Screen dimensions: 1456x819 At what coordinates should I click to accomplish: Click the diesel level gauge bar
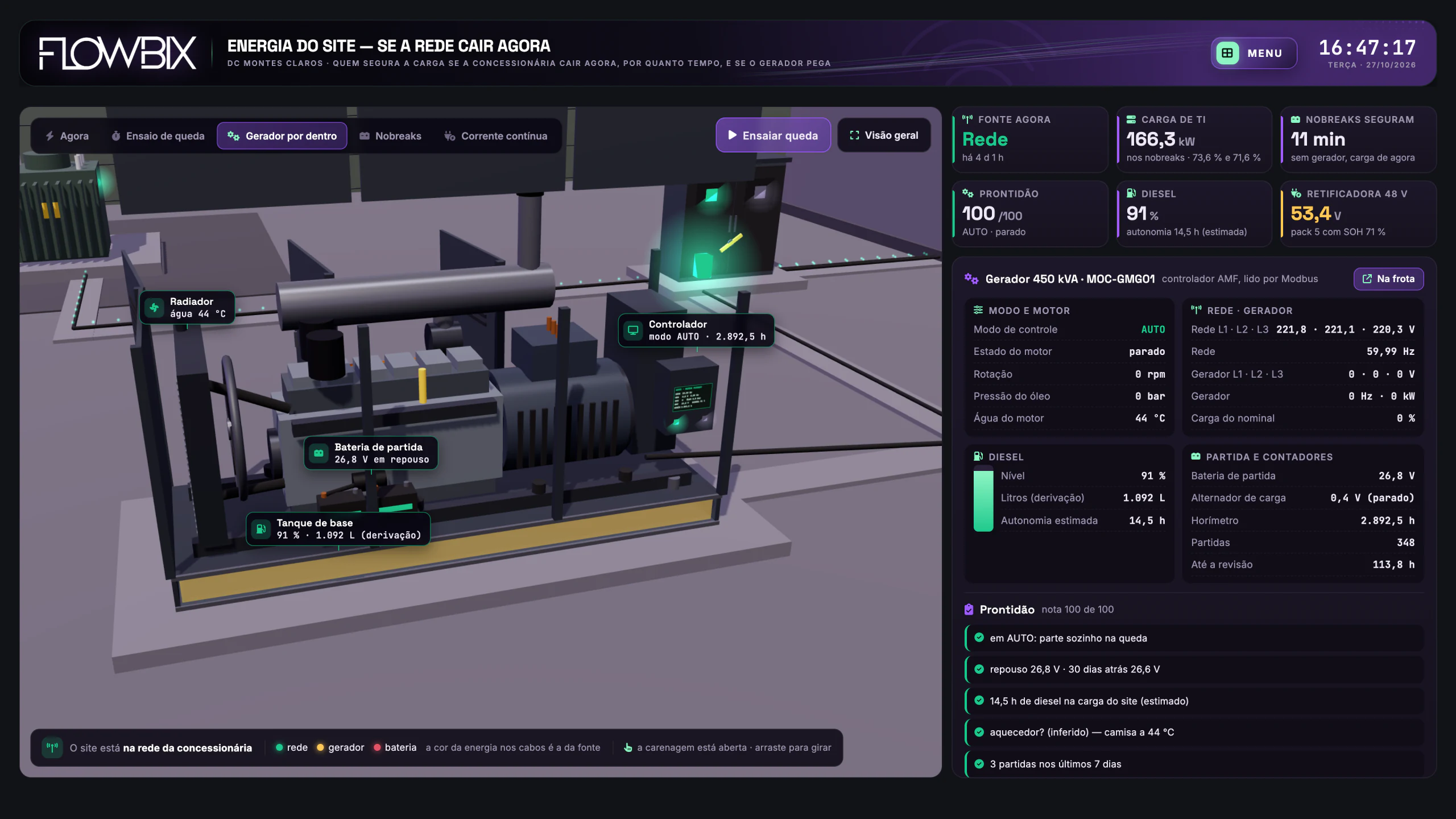[983, 498]
